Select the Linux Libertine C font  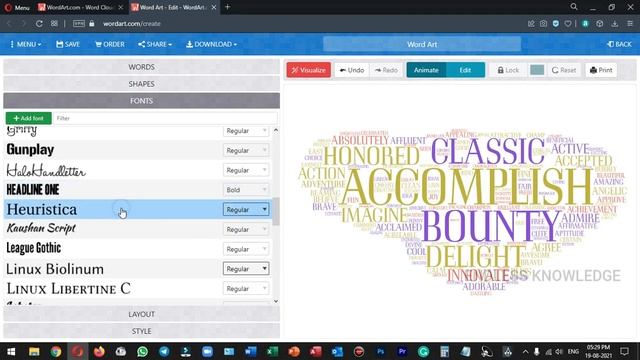tap(68, 289)
